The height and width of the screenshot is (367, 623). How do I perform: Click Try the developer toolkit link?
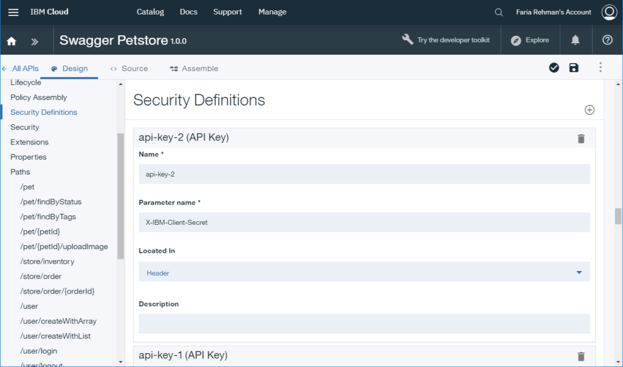(x=453, y=40)
